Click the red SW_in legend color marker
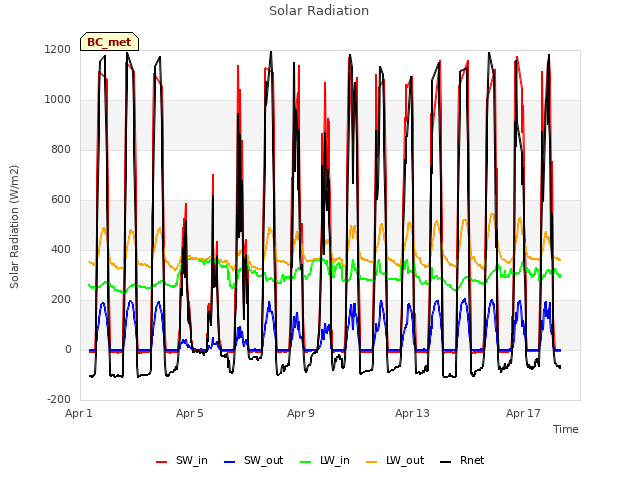The image size is (640, 480). click(x=162, y=462)
